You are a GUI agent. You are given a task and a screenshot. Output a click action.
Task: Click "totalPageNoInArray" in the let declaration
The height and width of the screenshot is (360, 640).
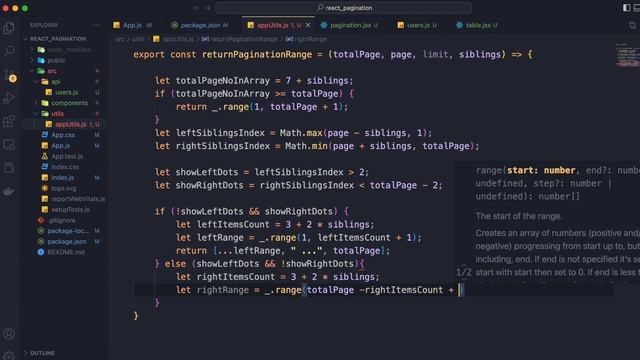click(223, 81)
